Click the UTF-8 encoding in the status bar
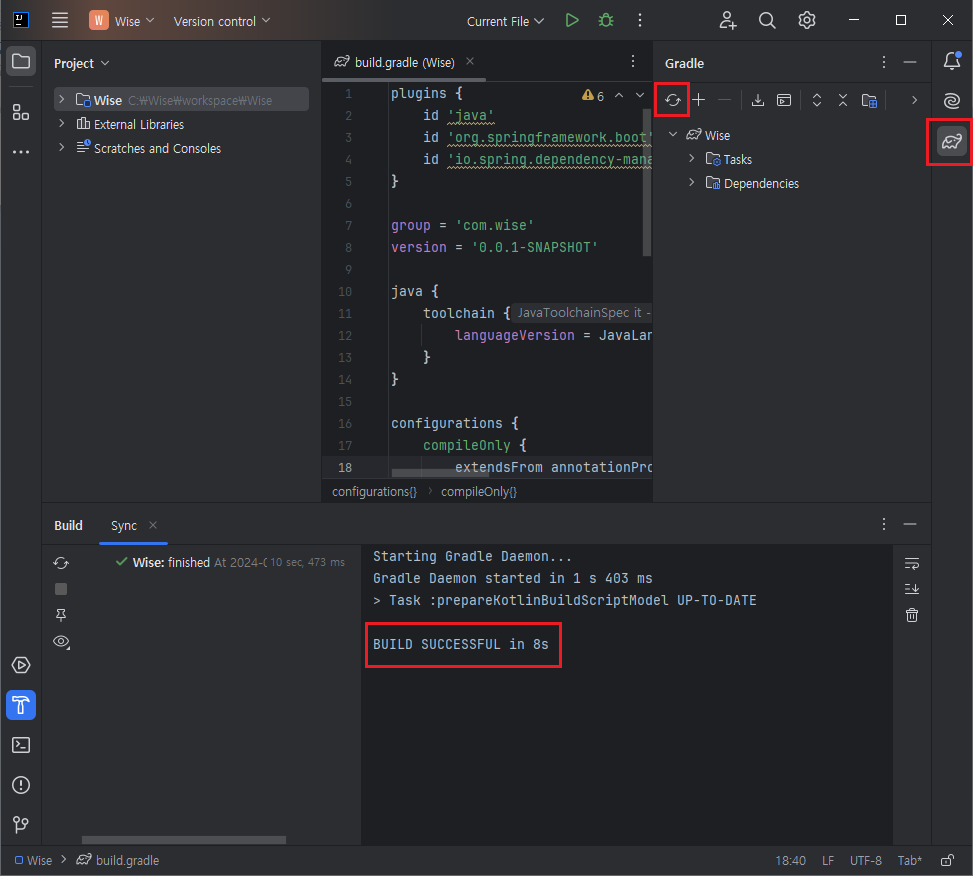This screenshot has width=973, height=876. [x=865, y=860]
